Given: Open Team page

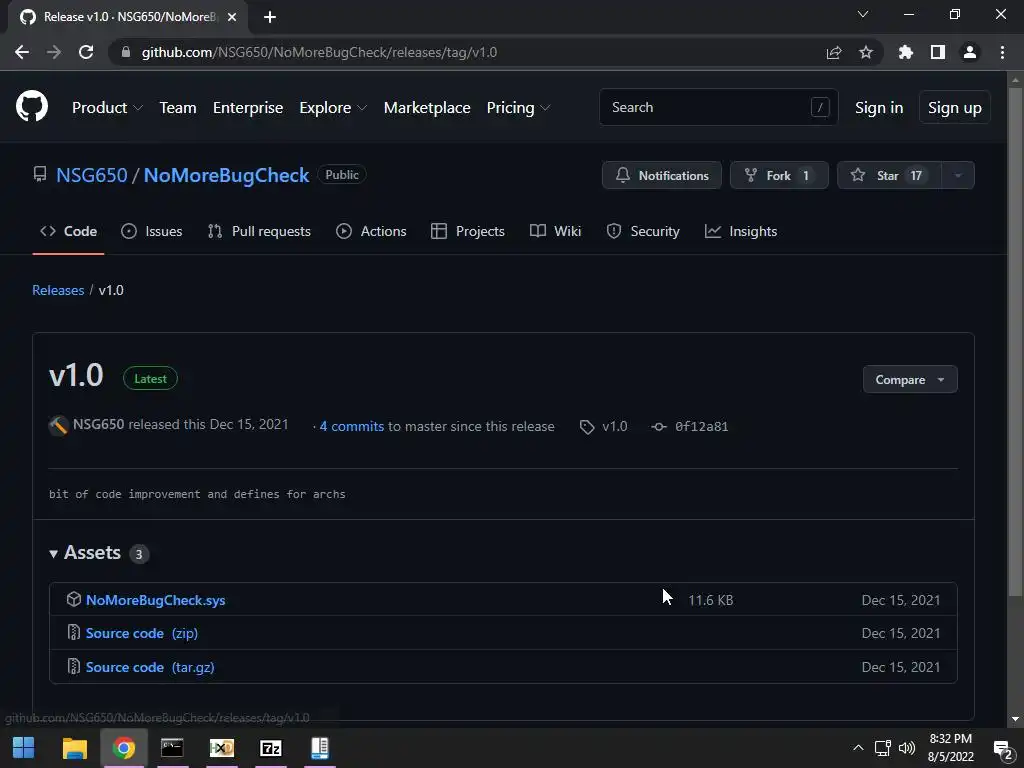Looking at the screenshot, I should click(x=178, y=108).
